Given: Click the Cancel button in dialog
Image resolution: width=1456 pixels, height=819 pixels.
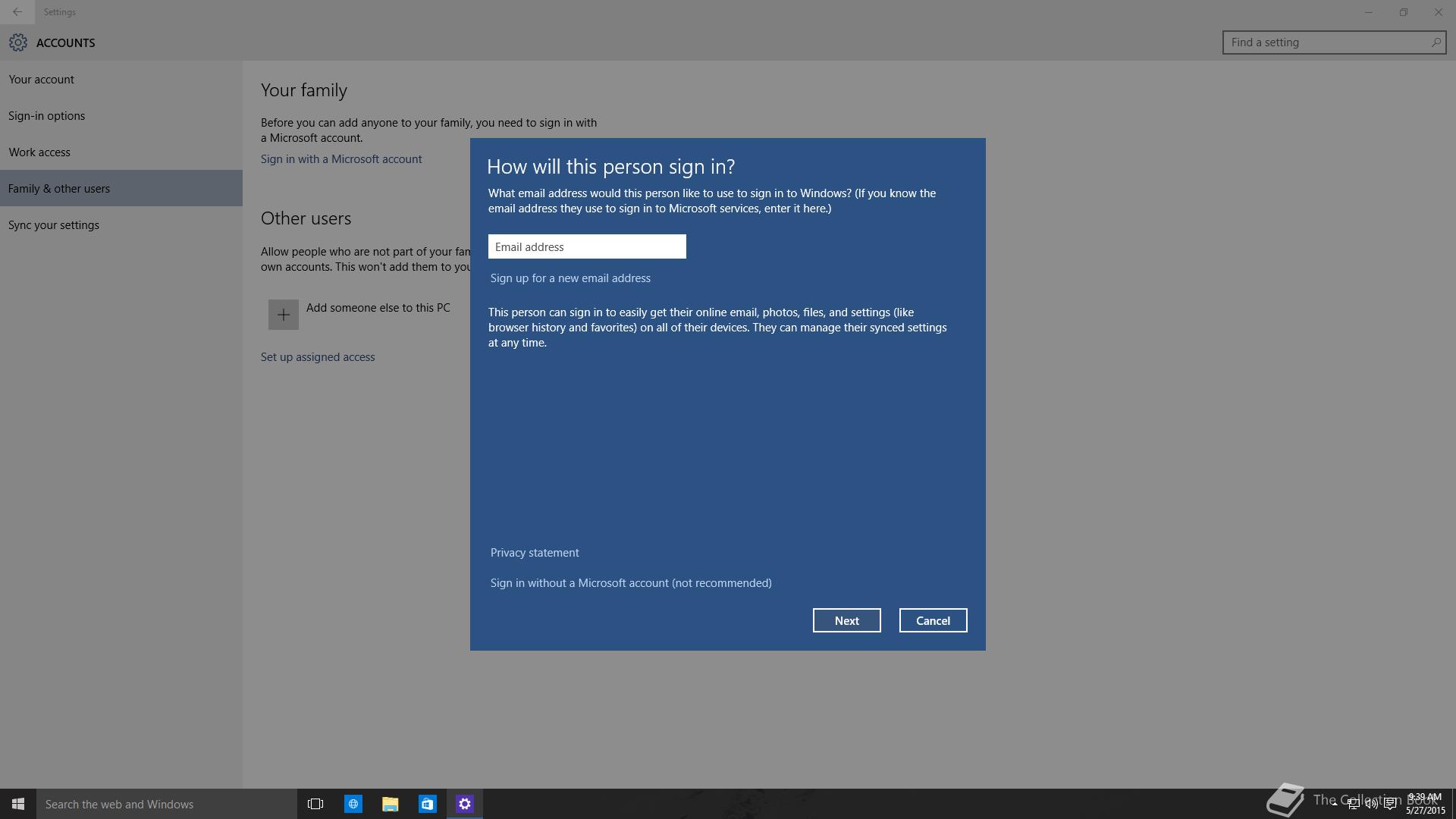Looking at the screenshot, I should [x=933, y=620].
